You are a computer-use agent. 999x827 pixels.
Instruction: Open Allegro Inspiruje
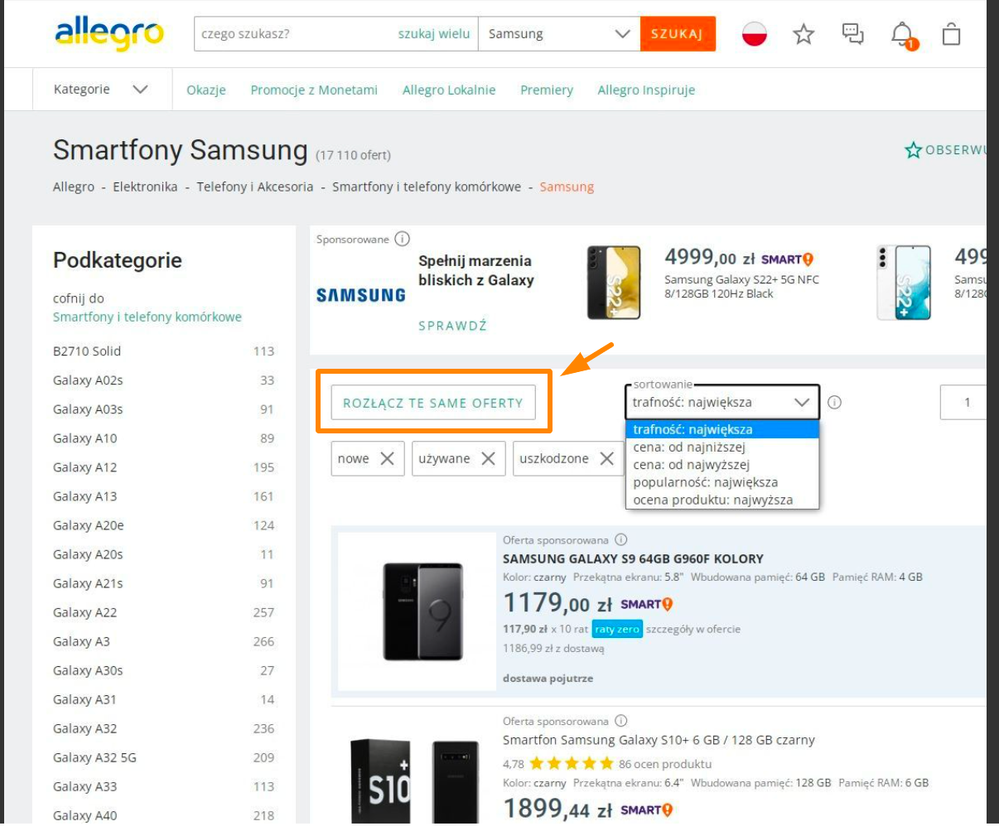click(x=646, y=90)
